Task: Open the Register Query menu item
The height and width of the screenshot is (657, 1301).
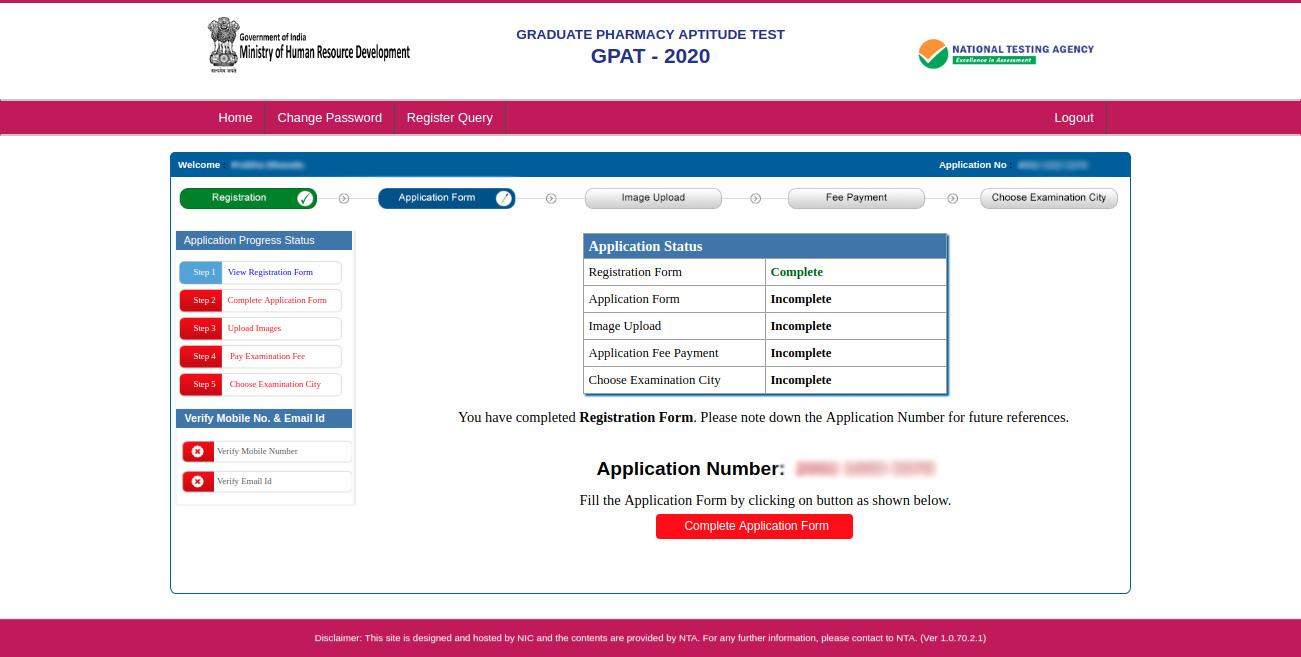Action: click(x=450, y=117)
